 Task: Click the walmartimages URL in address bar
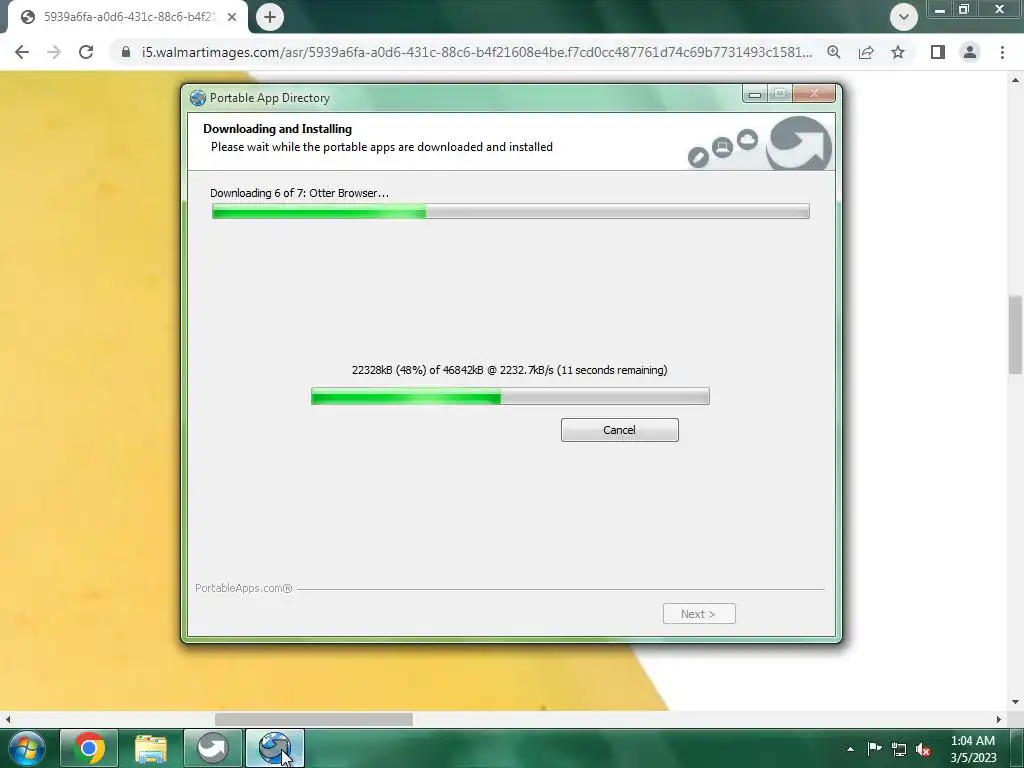point(477,52)
